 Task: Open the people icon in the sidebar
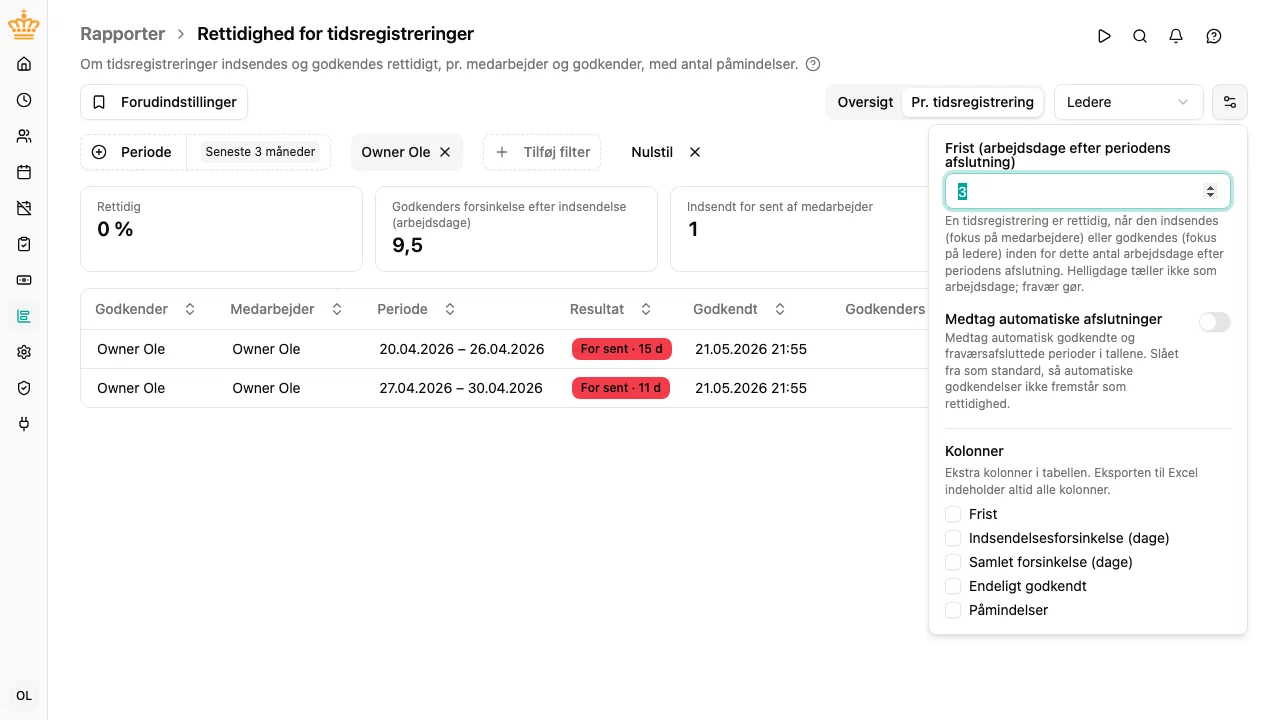(24, 136)
